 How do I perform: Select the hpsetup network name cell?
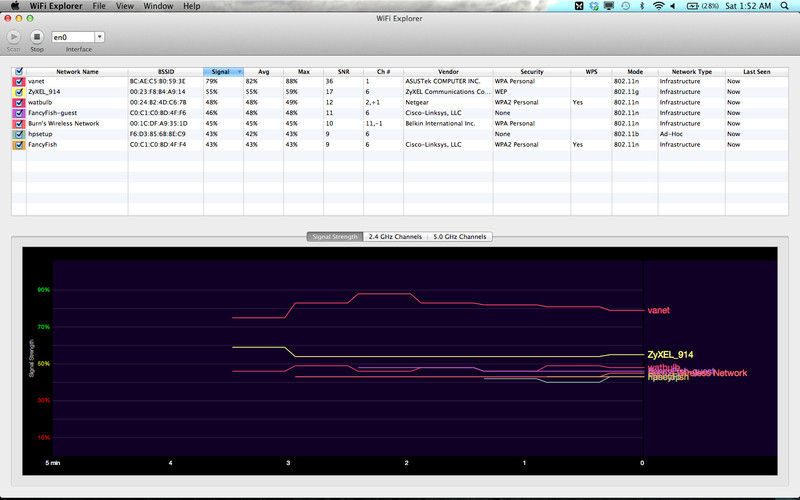click(77, 134)
